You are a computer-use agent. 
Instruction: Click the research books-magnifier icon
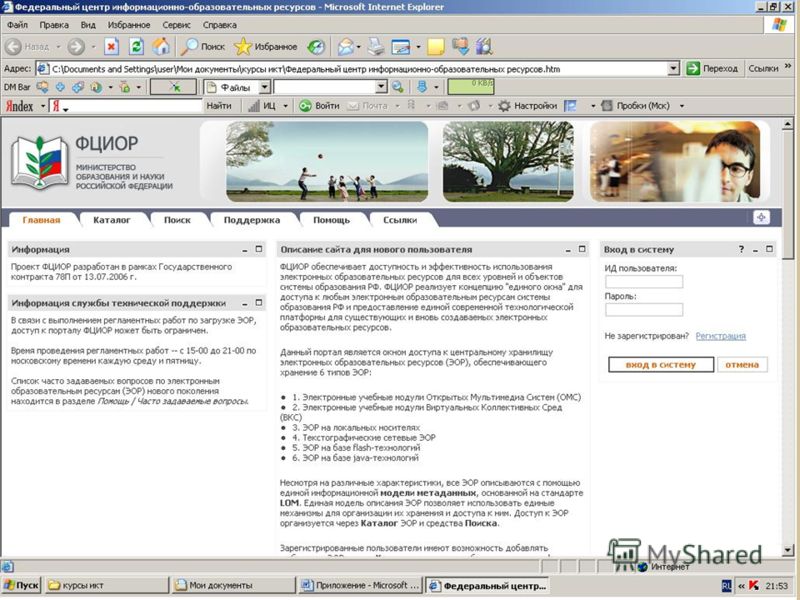tap(484, 47)
